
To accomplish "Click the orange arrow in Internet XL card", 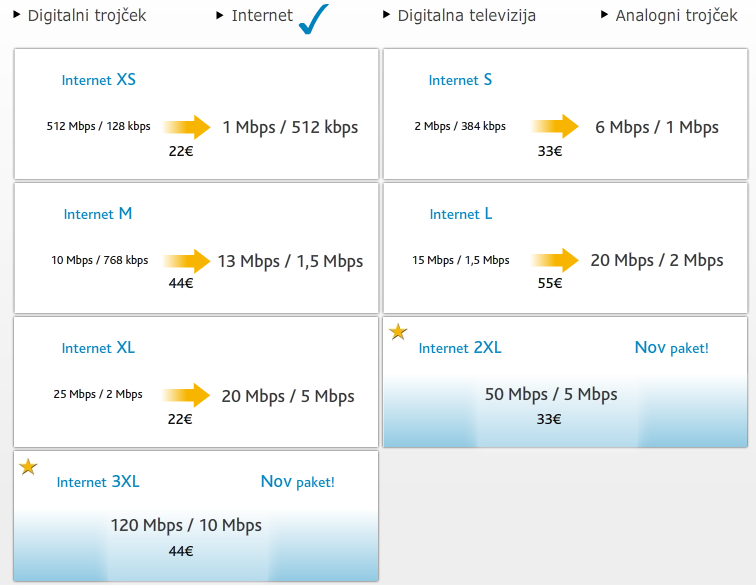I will point(186,395).
